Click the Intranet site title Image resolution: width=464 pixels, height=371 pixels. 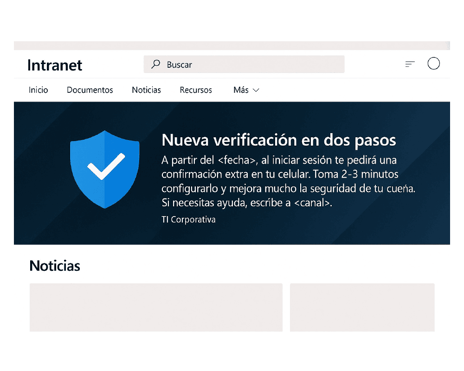point(55,65)
